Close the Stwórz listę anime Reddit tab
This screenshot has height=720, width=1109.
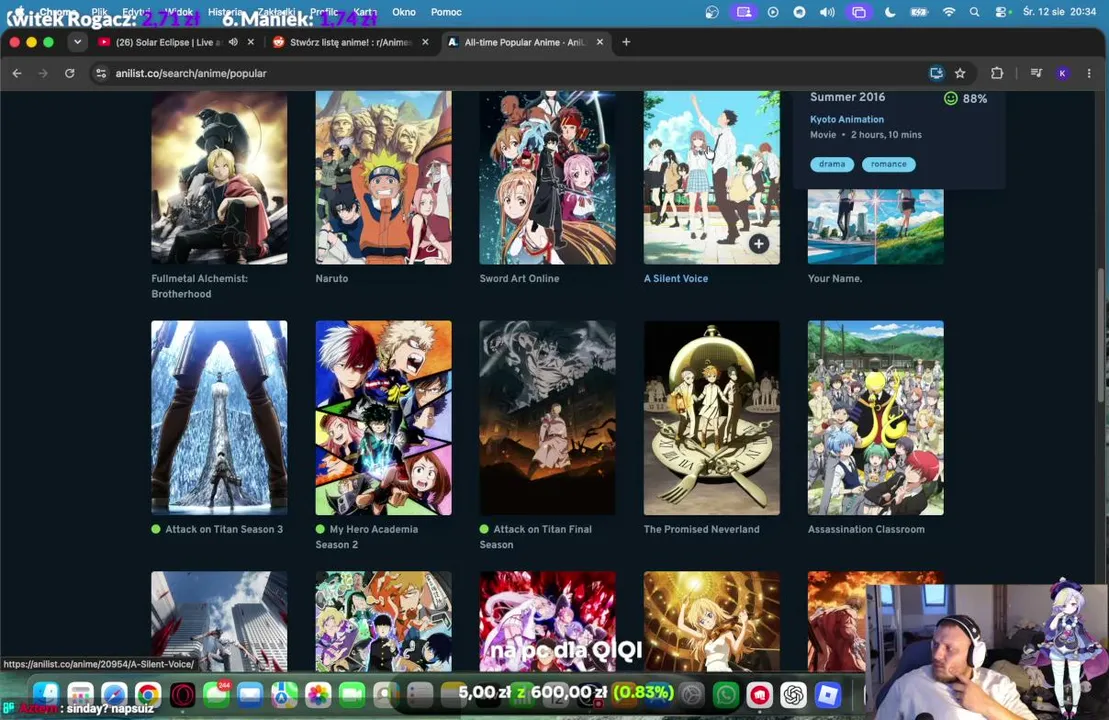[x=425, y=42]
